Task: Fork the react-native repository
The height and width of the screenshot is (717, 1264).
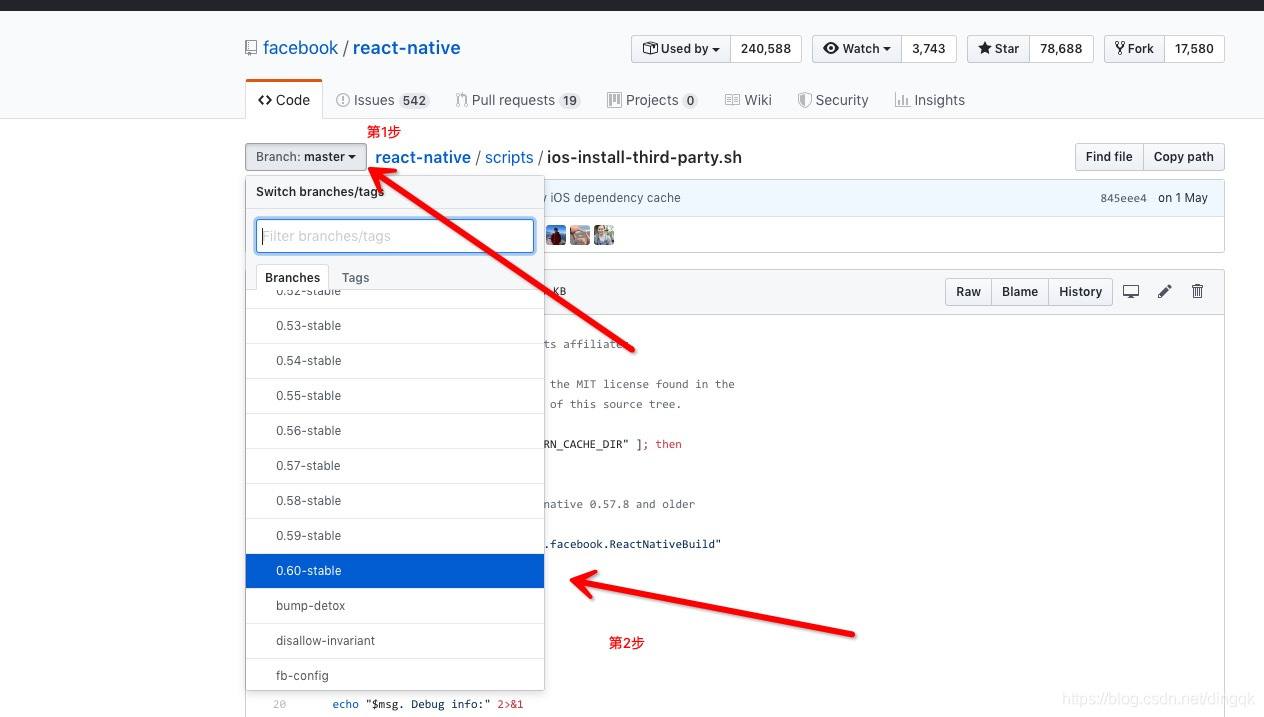Action: (1134, 48)
